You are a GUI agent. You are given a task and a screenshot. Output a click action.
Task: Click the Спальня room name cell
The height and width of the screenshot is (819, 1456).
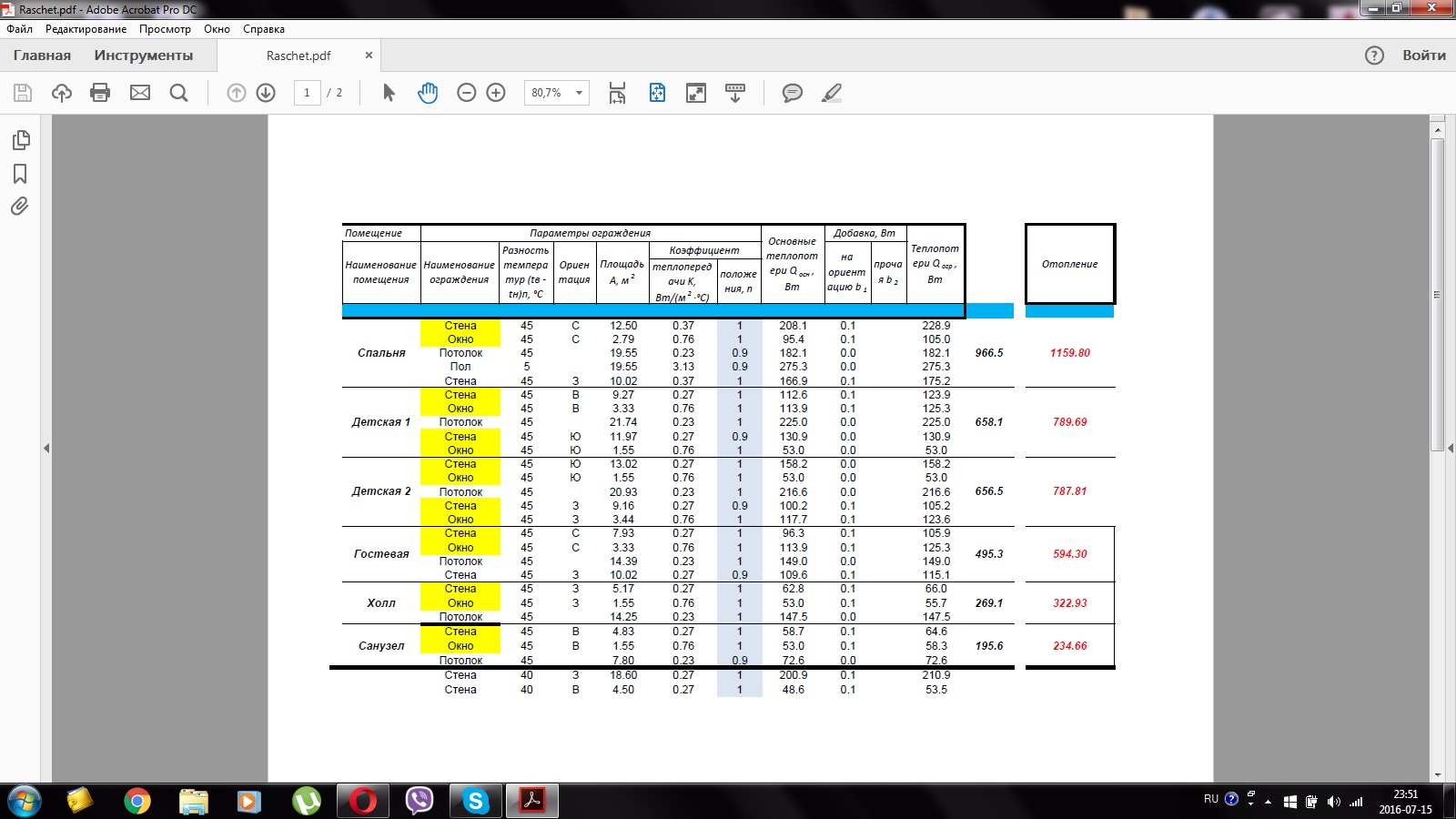[381, 353]
